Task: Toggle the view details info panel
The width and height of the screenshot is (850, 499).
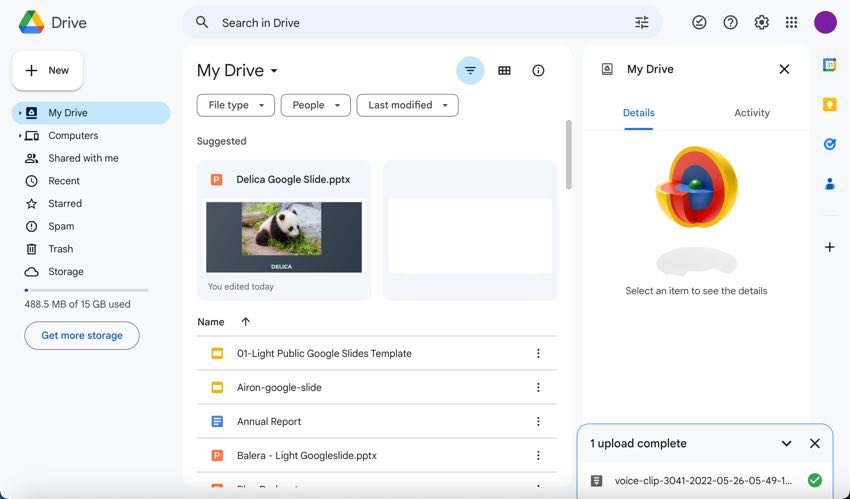Action: point(538,70)
